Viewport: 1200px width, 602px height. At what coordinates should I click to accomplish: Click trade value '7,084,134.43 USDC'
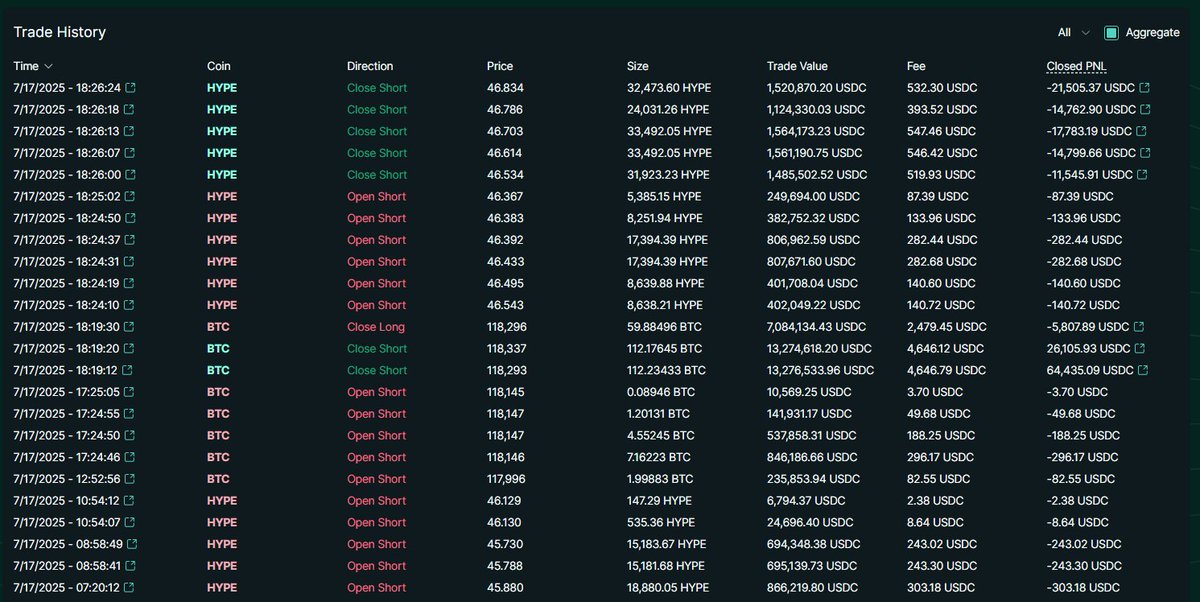click(817, 327)
